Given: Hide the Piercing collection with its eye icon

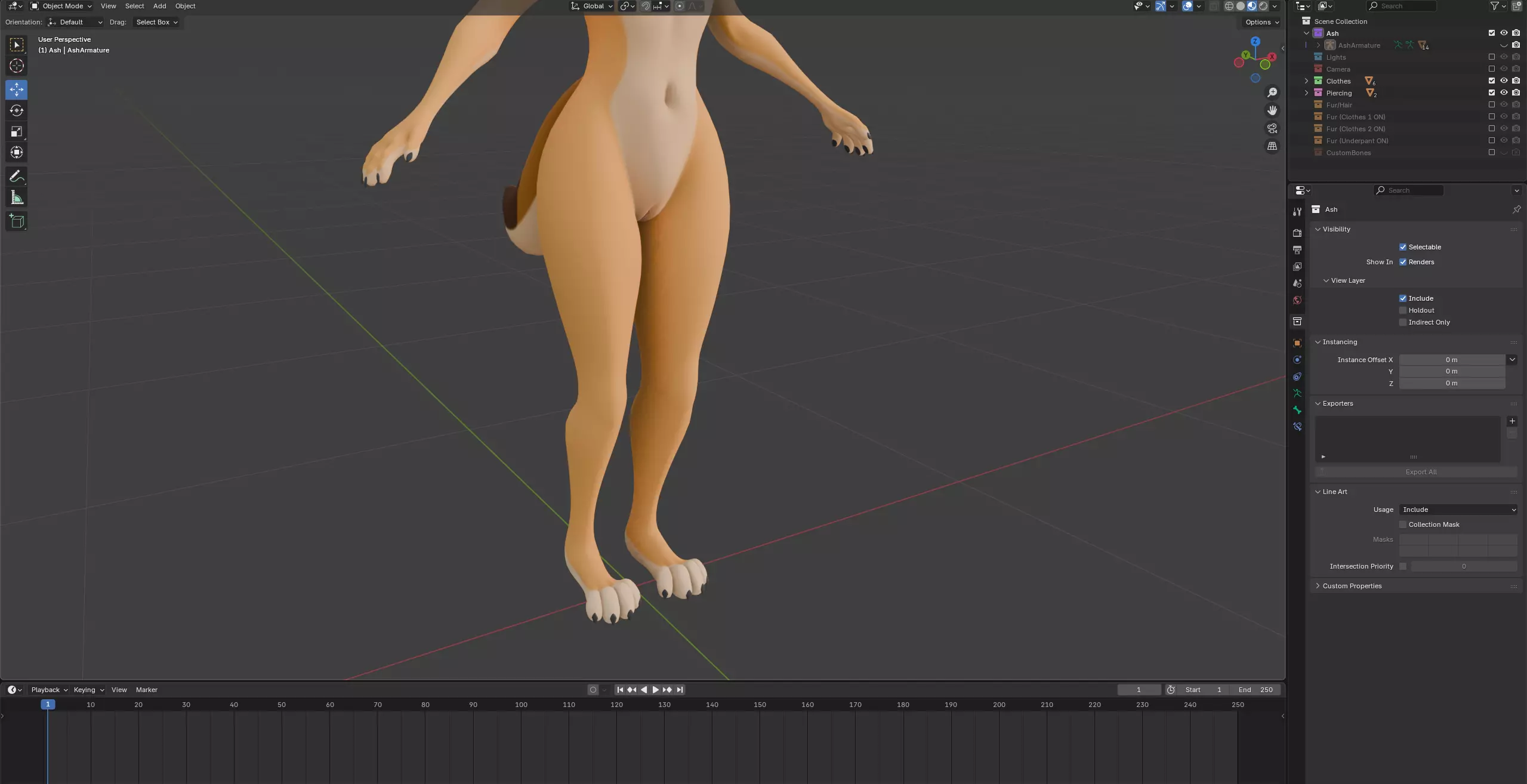Looking at the screenshot, I should 1504,92.
